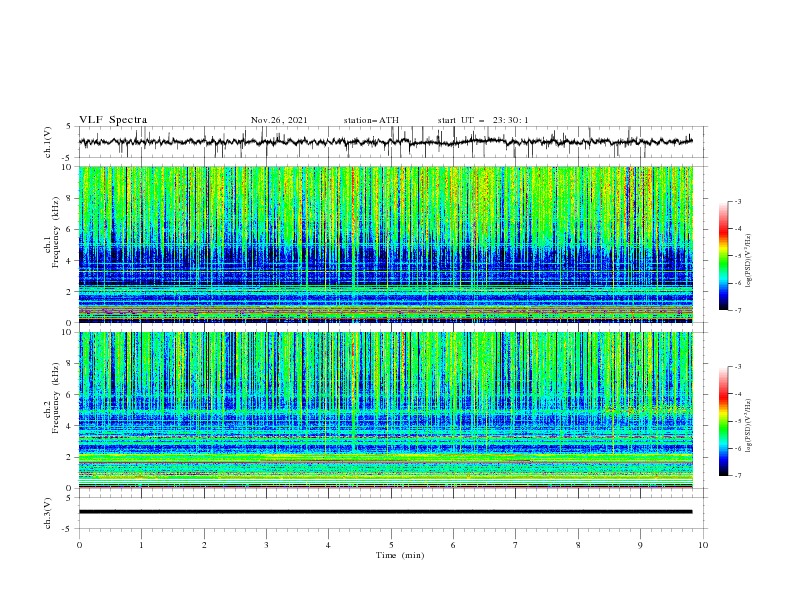Click the "station=ATH" label
Screen dimensions: 792x612
[x=371, y=120]
